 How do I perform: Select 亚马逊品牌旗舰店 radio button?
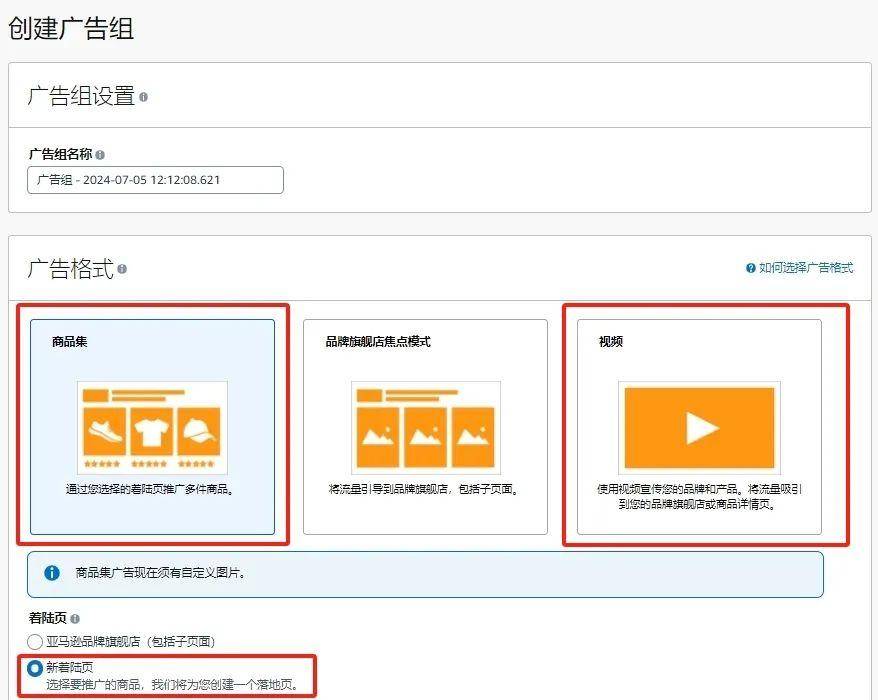35,642
